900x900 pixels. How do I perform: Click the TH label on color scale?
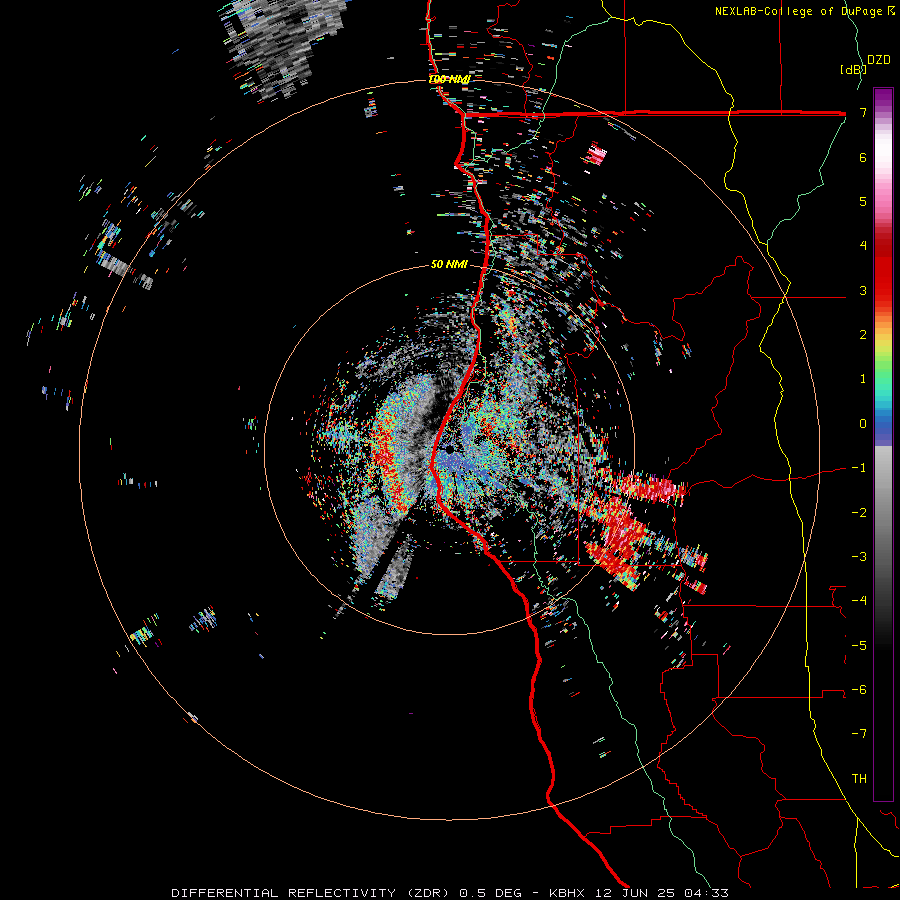tap(859, 778)
